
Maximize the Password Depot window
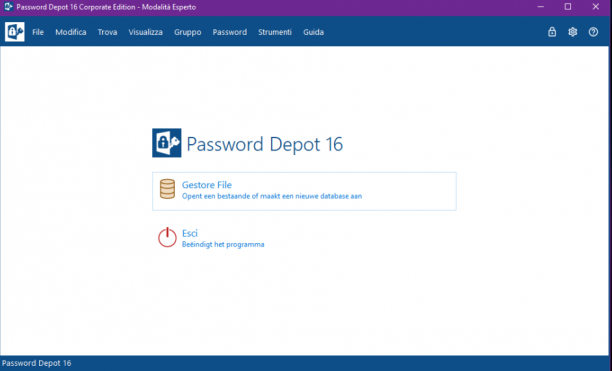click(x=568, y=7)
